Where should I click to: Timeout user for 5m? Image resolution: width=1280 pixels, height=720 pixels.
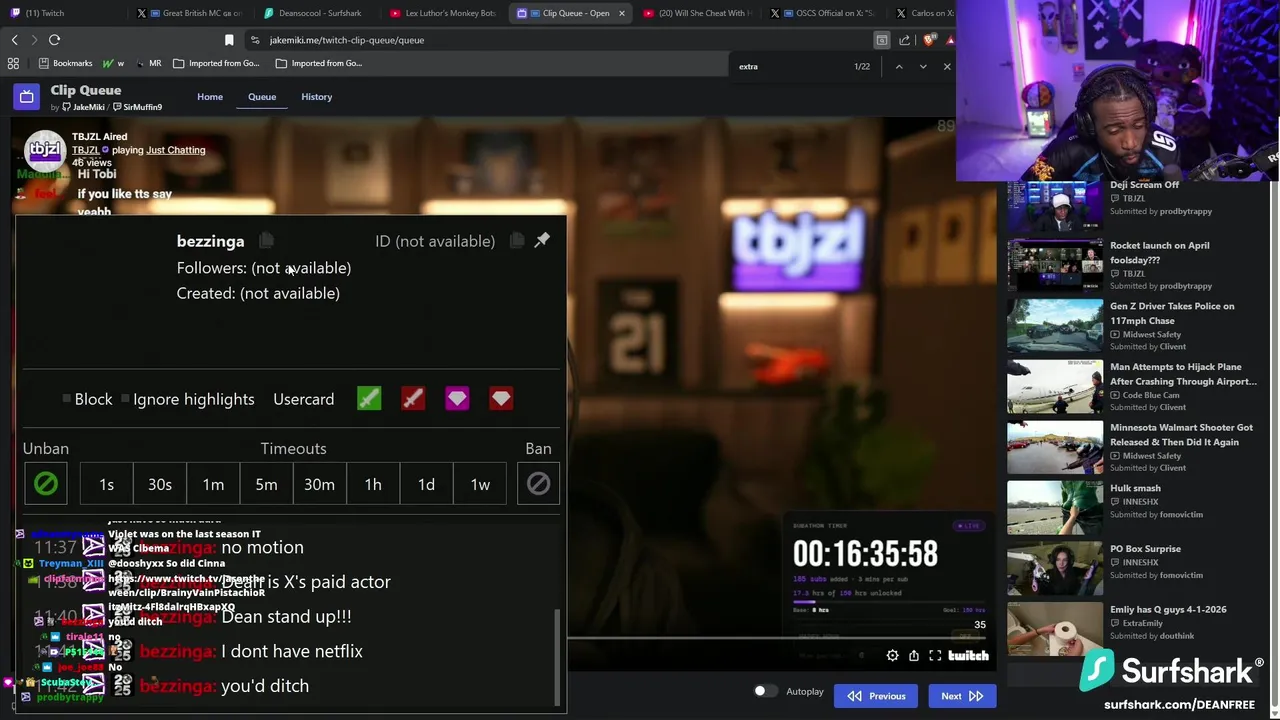266,484
